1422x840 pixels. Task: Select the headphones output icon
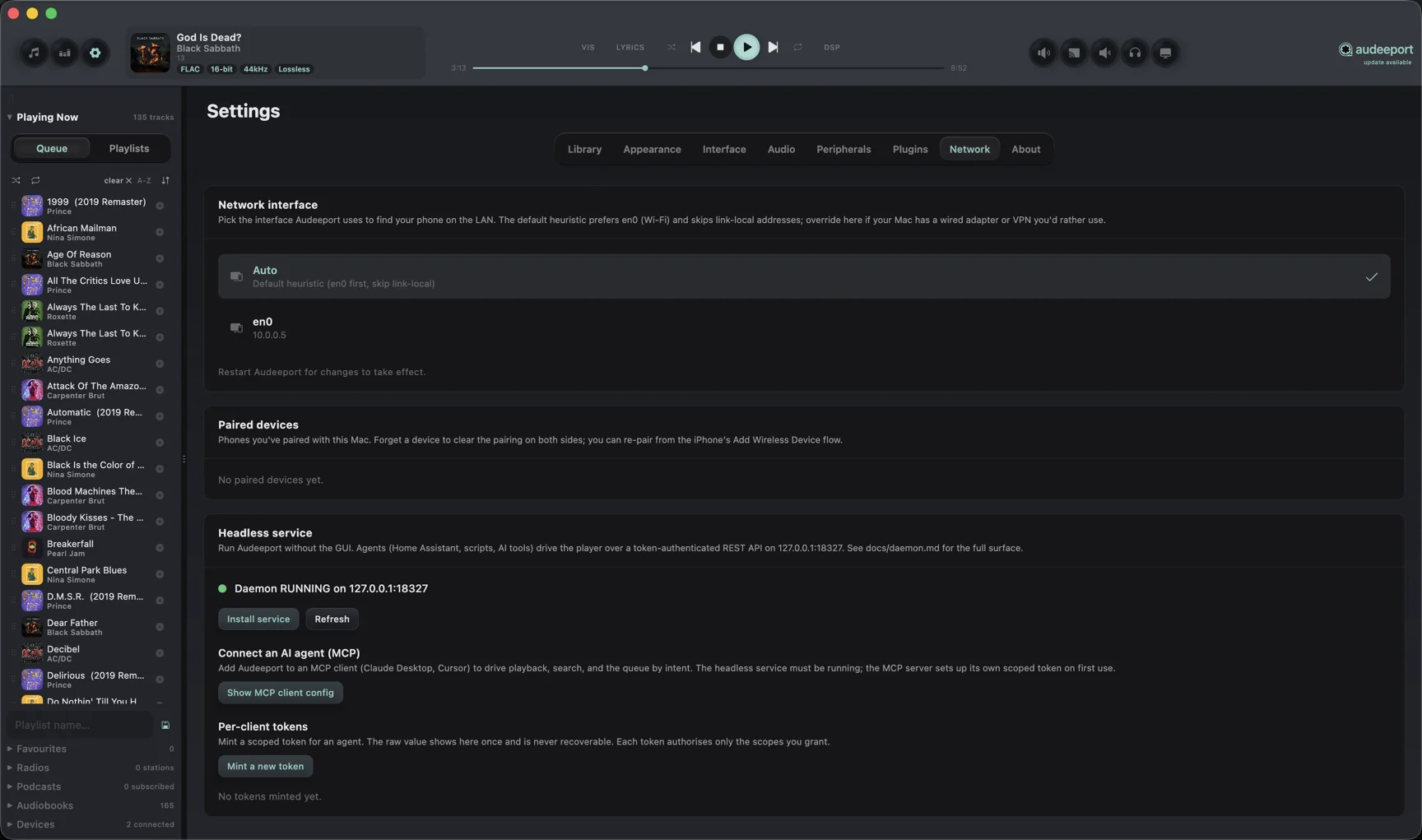tap(1135, 53)
